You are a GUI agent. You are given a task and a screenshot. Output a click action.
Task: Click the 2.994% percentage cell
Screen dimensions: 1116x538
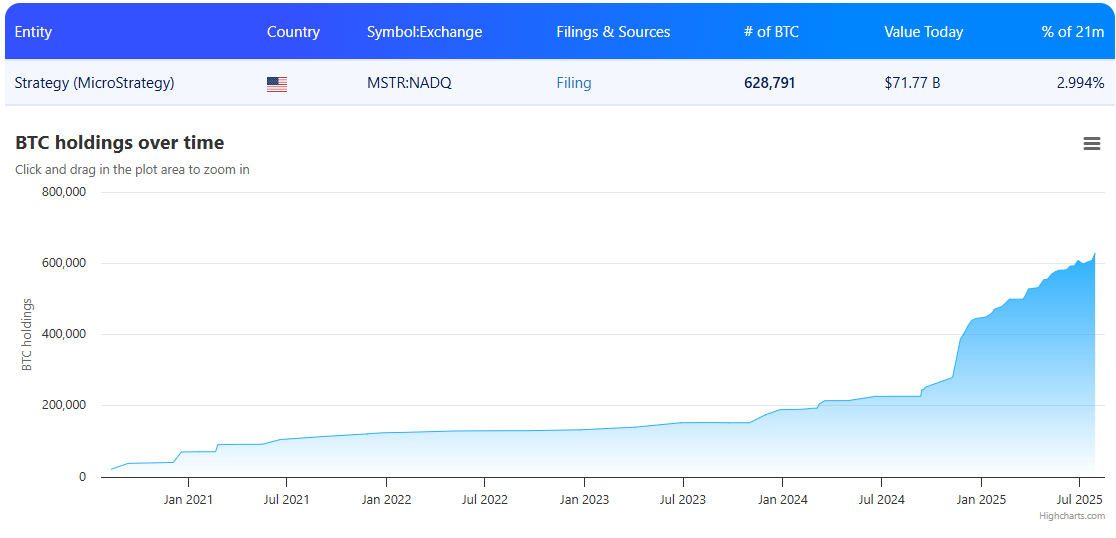point(1080,83)
